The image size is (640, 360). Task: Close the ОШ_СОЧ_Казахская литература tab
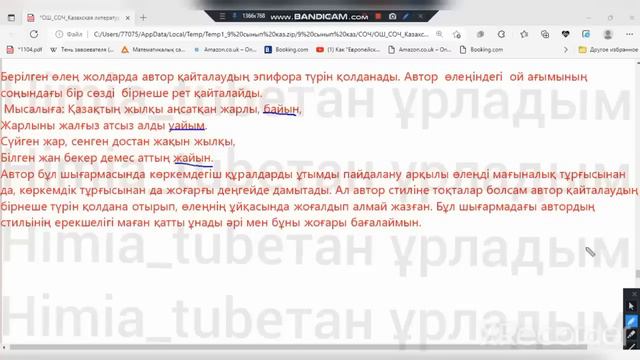pyautogui.click(x=128, y=18)
